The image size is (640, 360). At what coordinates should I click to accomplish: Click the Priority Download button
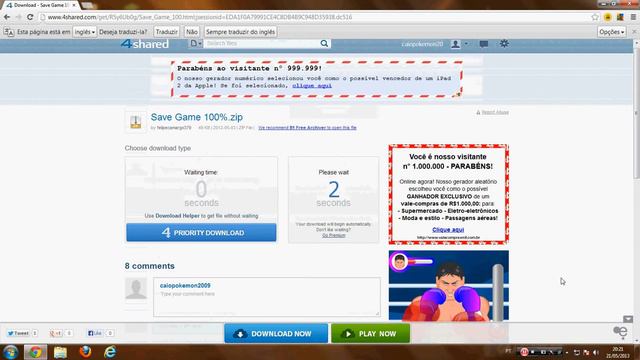coord(201,233)
